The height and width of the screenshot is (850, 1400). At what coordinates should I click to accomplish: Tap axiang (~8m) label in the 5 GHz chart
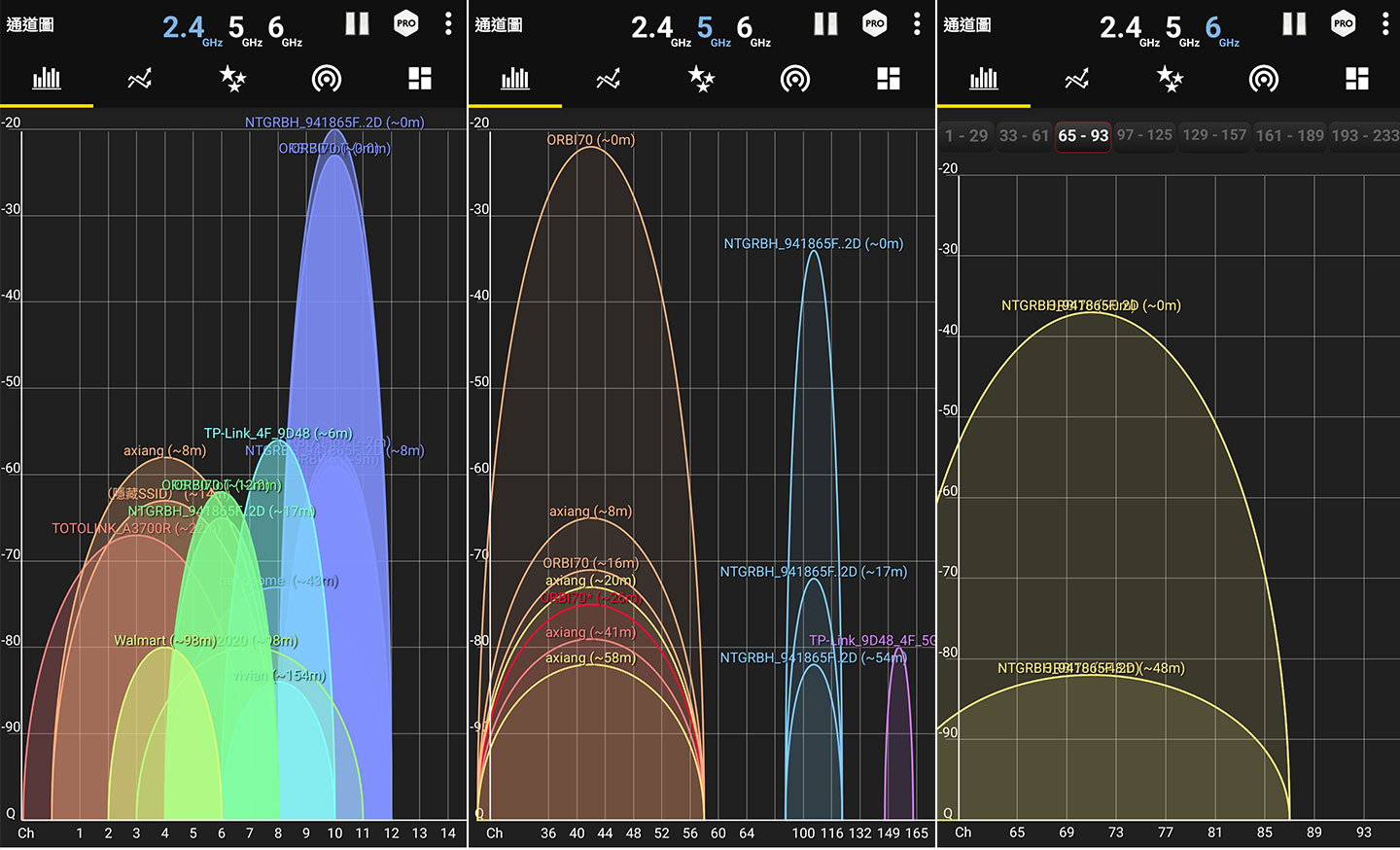pos(590,511)
